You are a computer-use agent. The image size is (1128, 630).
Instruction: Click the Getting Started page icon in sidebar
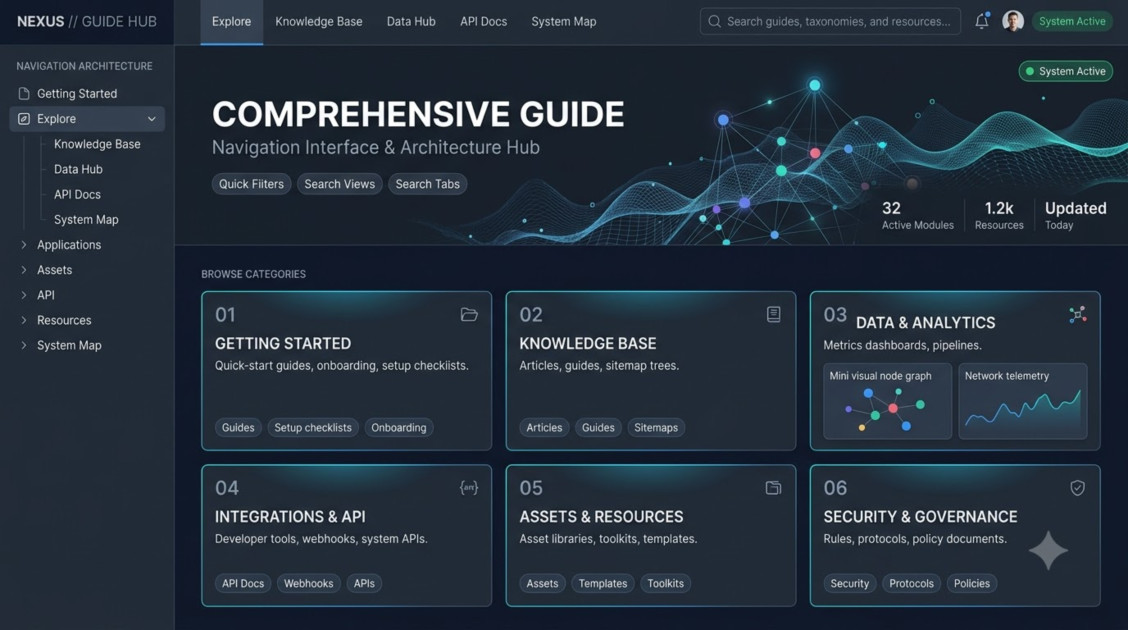click(x=24, y=93)
